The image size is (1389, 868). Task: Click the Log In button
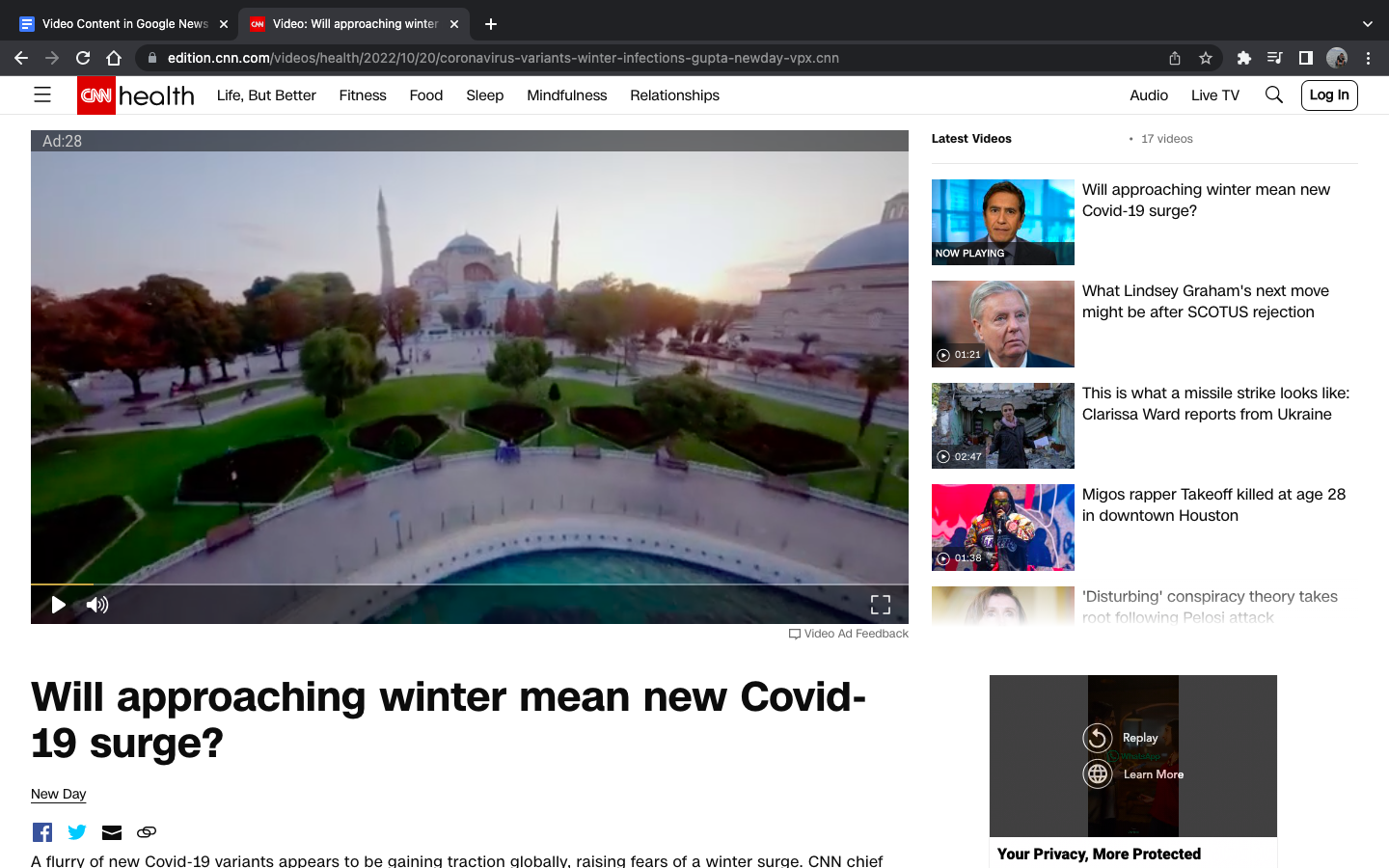(x=1328, y=95)
